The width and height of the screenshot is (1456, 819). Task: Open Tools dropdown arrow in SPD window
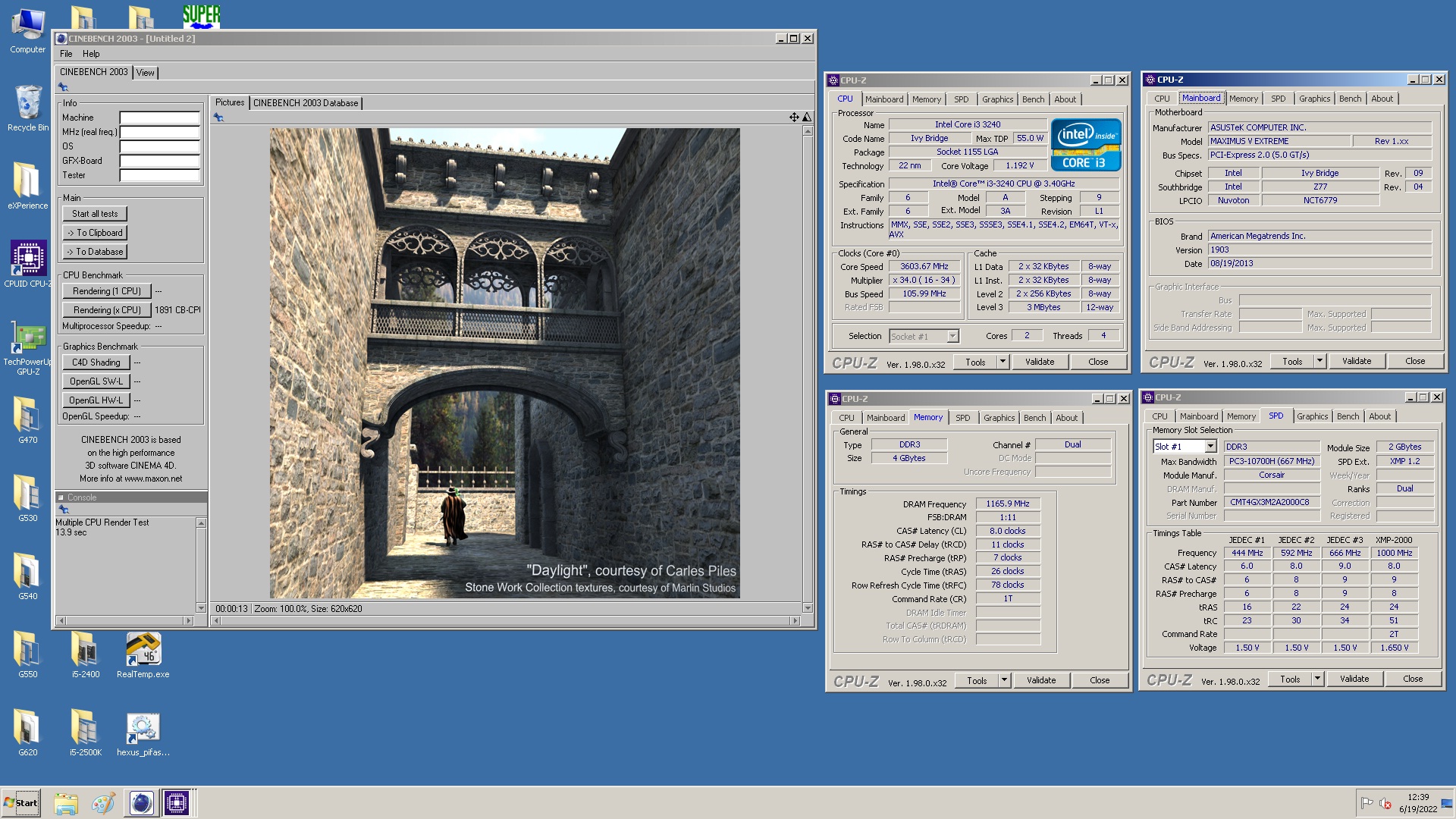pyautogui.click(x=1317, y=679)
